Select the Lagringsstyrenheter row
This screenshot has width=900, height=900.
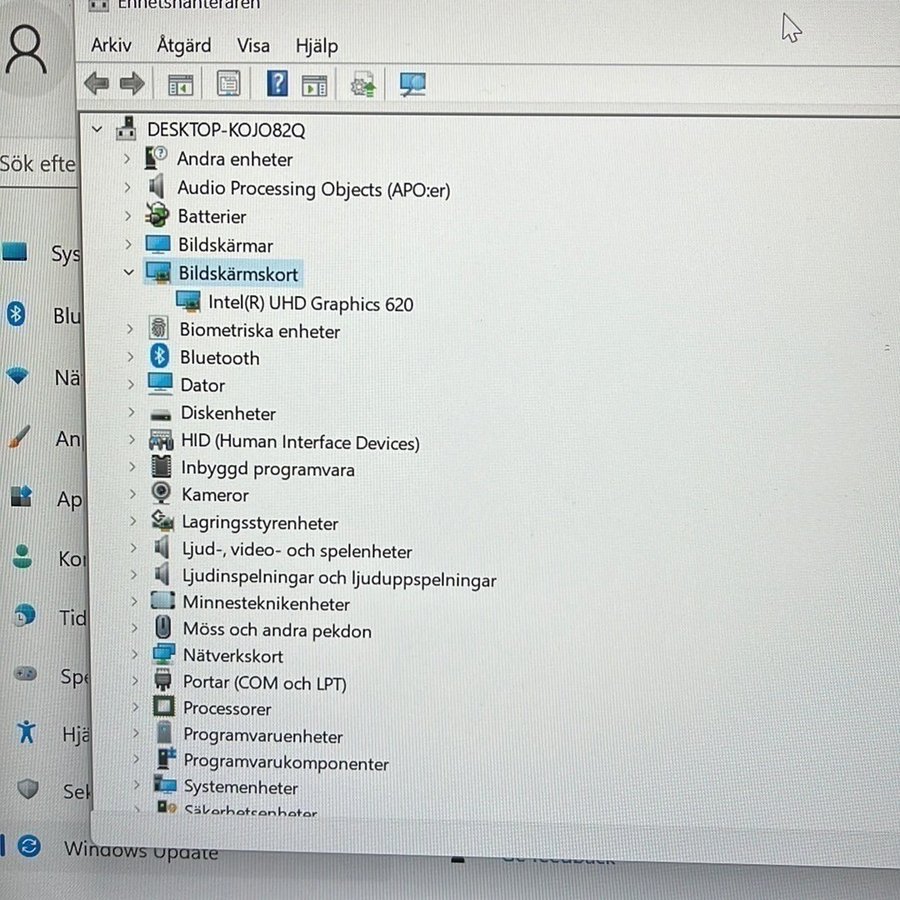click(260, 523)
